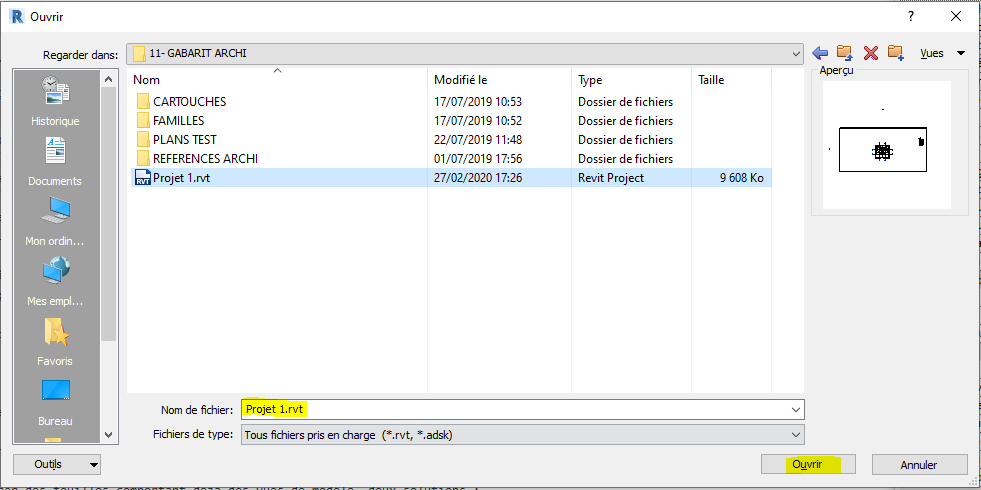Select Favoris in the places sidebar
Viewport: 981px width, 490px height.
55,342
